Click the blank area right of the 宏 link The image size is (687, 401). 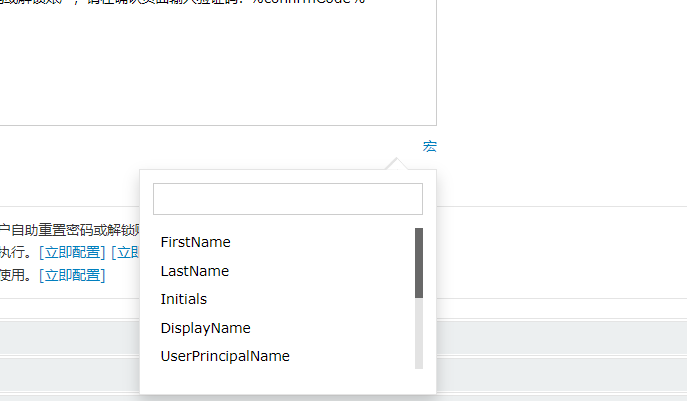tap(560, 147)
